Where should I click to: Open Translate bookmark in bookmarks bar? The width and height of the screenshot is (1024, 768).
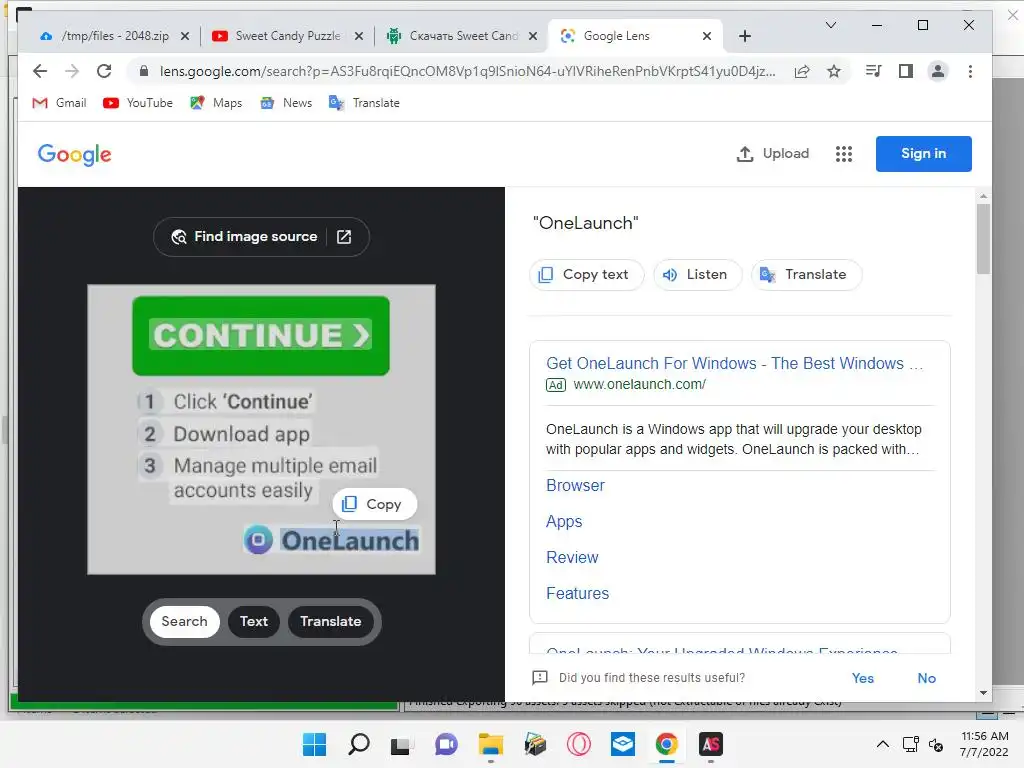pyautogui.click(x=364, y=103)
